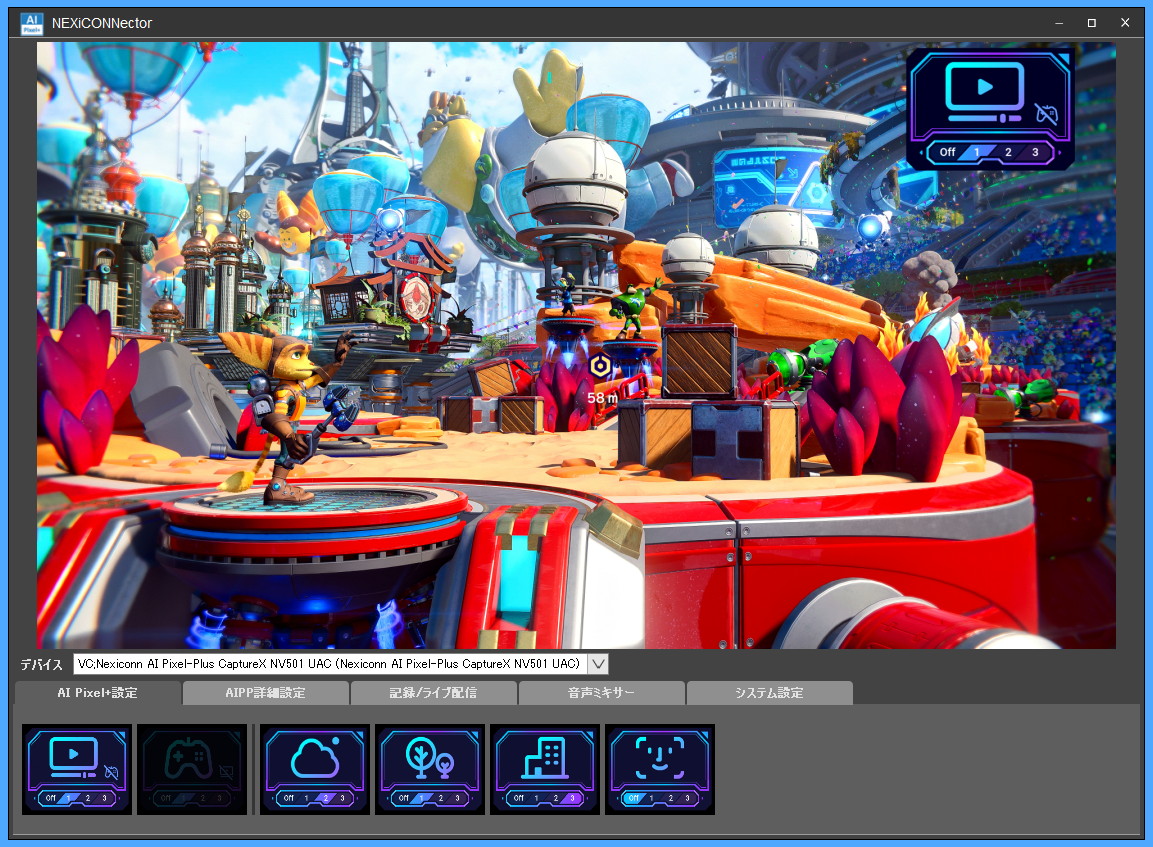
Task: Set video mode card level to Off
Action: (51, 798)
